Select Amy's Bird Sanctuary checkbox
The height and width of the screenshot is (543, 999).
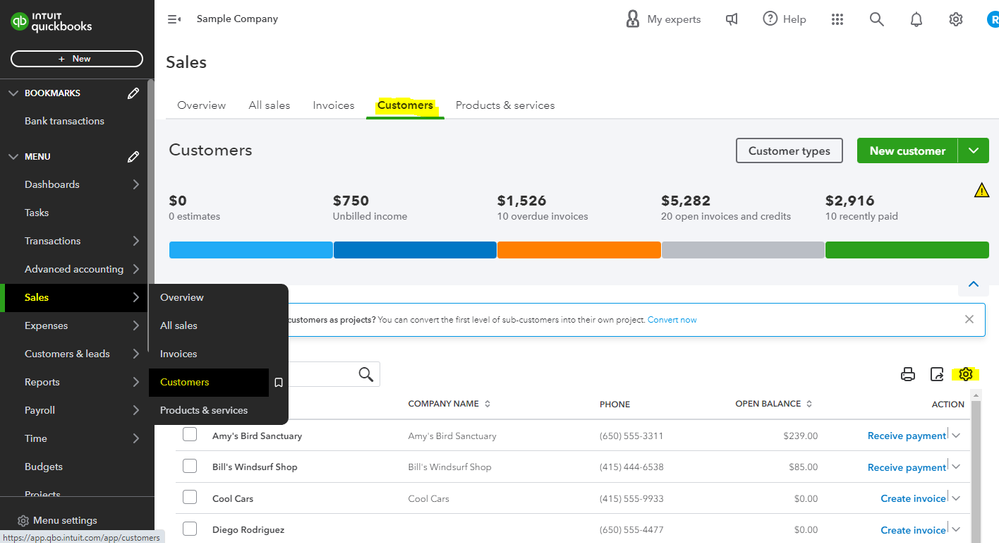point(190,435)
